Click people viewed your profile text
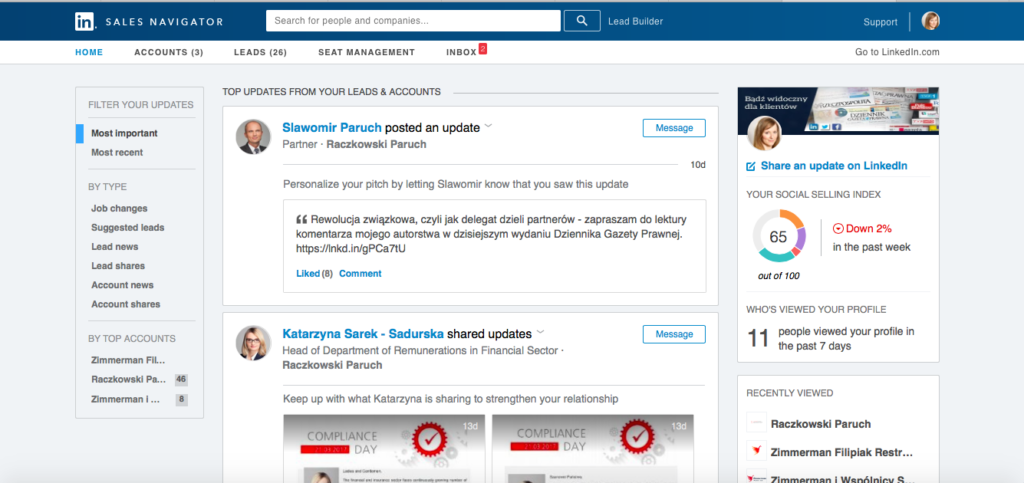 pos(846,339)
